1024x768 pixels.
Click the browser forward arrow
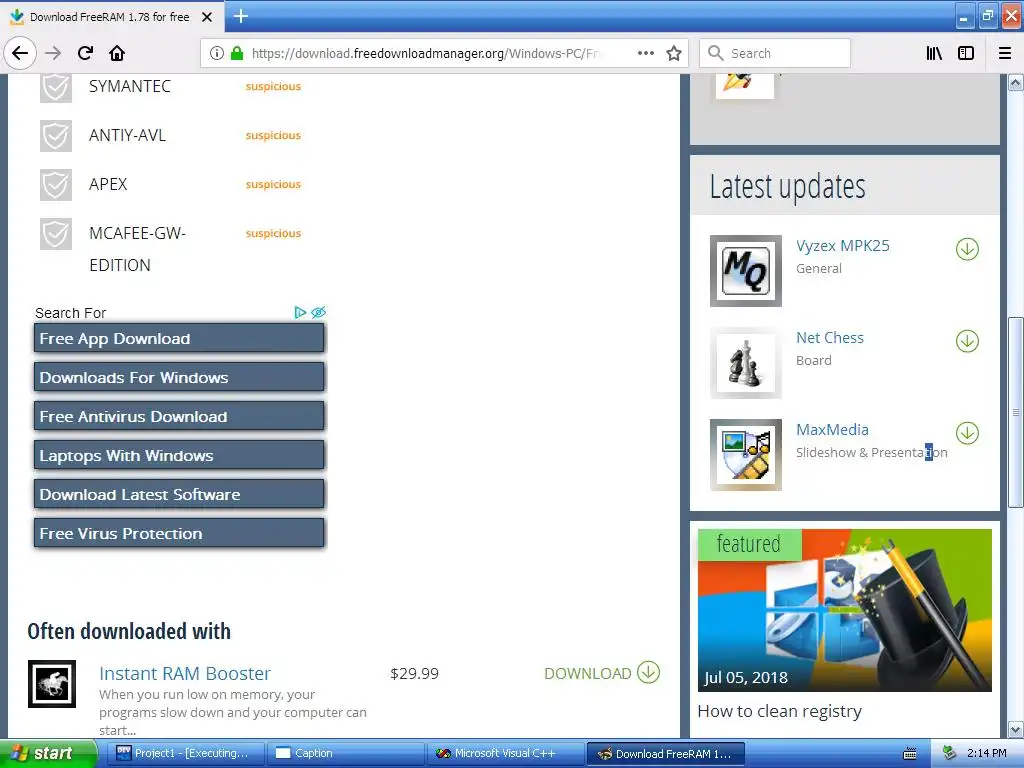(53, 53)
